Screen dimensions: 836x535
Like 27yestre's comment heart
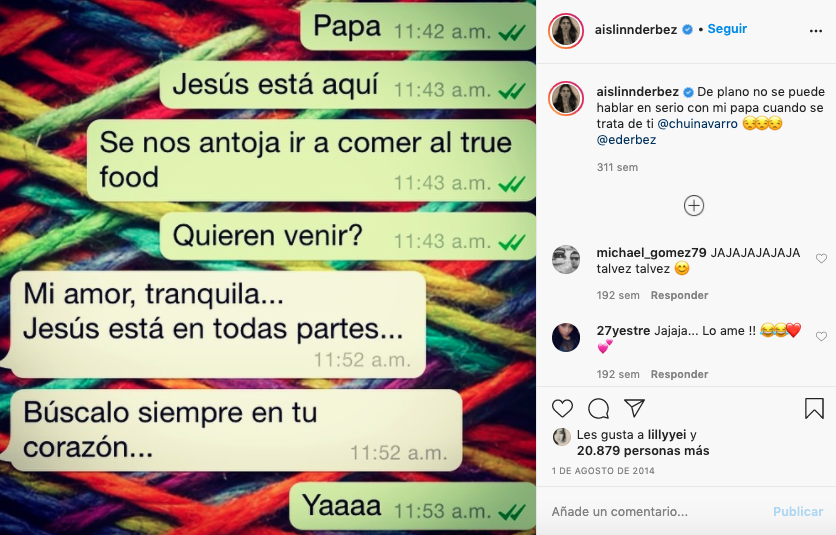(821, 337)
